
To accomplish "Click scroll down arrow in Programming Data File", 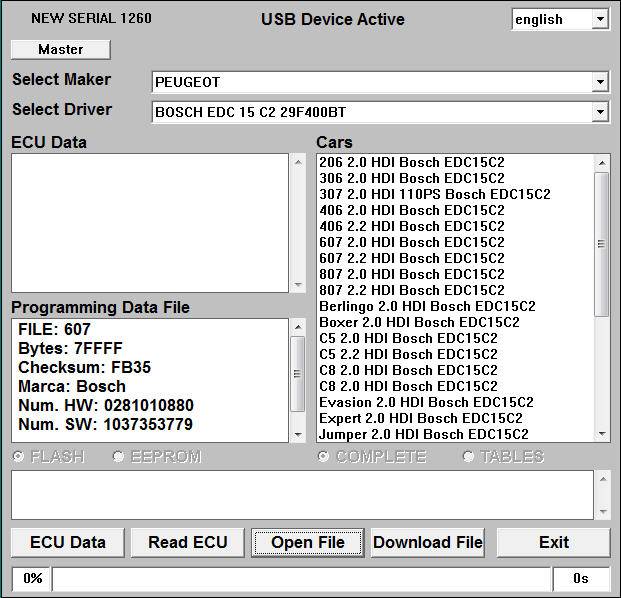I will click(297, 434).
